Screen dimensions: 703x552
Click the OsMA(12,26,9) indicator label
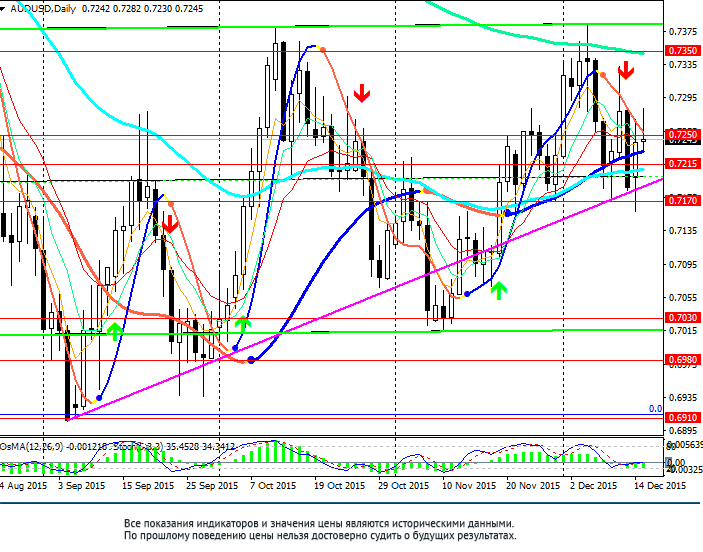pos(31,447)
